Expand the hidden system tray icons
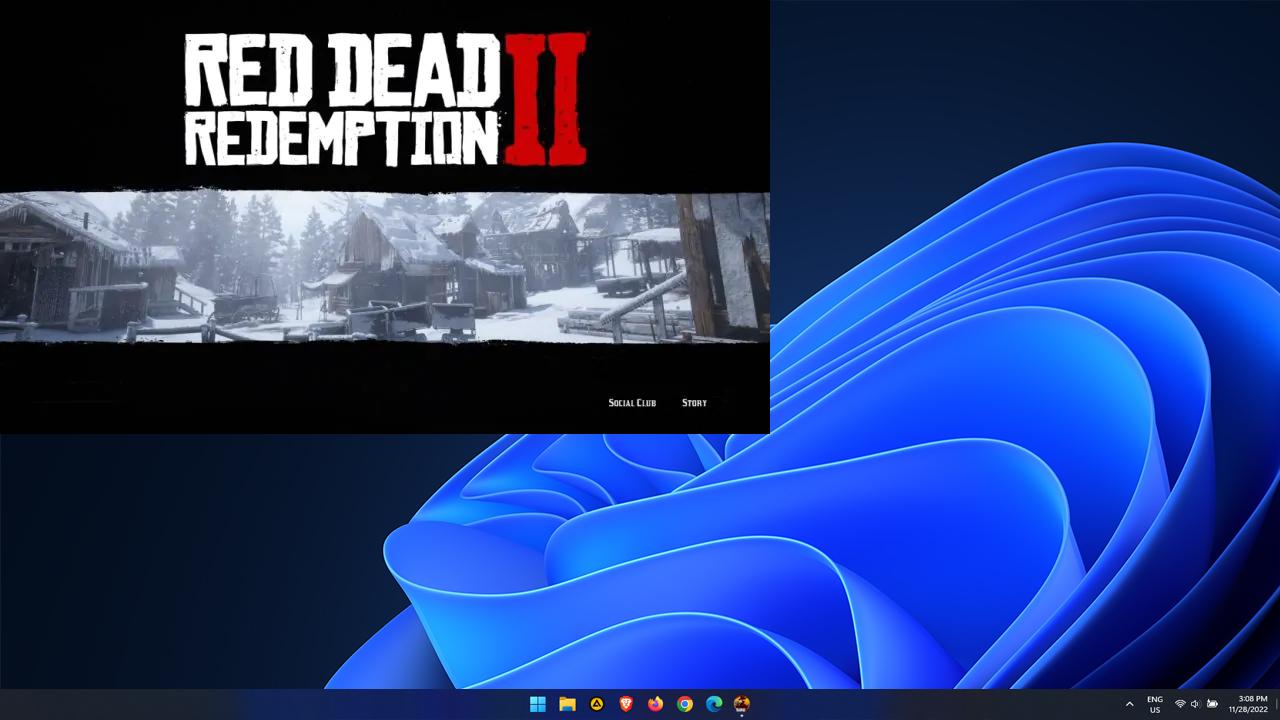The height and width of the screenshot is (720, 1280). (x=1130, y=704)
